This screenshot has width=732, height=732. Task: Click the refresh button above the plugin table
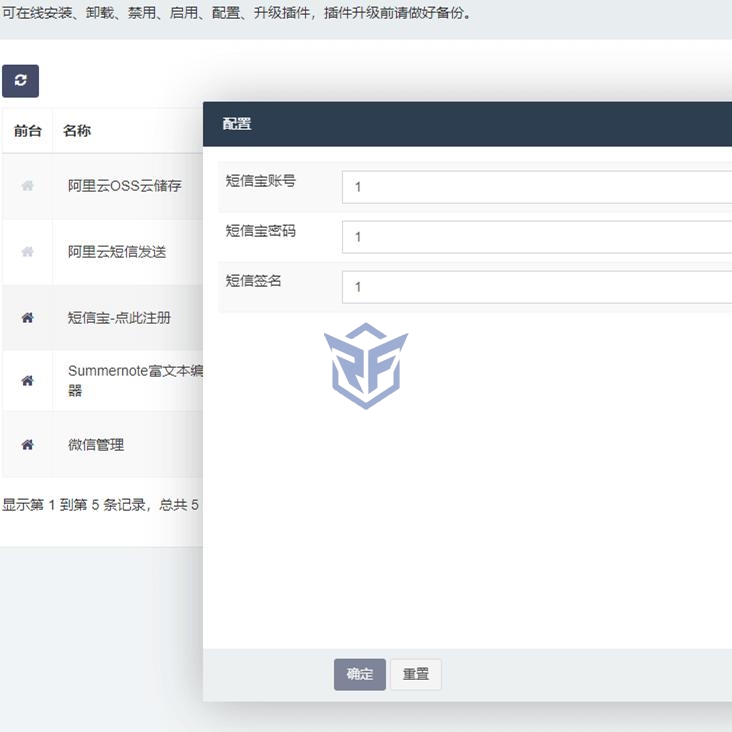(20, 81)
